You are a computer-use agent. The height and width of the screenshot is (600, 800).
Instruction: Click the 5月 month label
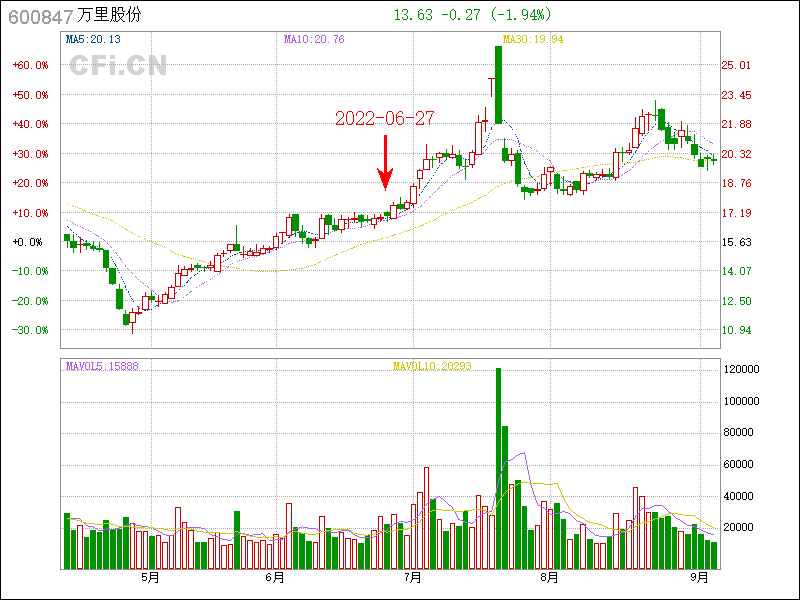(150, 578)
